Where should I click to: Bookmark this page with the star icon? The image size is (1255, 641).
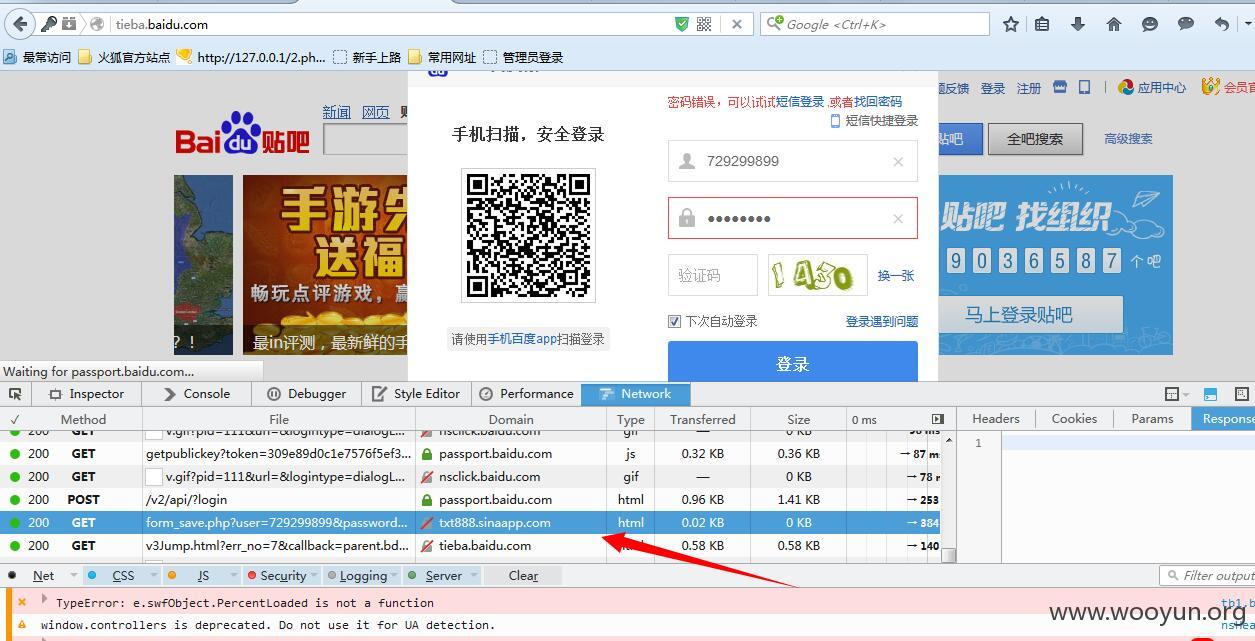[x=1011, y=24]
